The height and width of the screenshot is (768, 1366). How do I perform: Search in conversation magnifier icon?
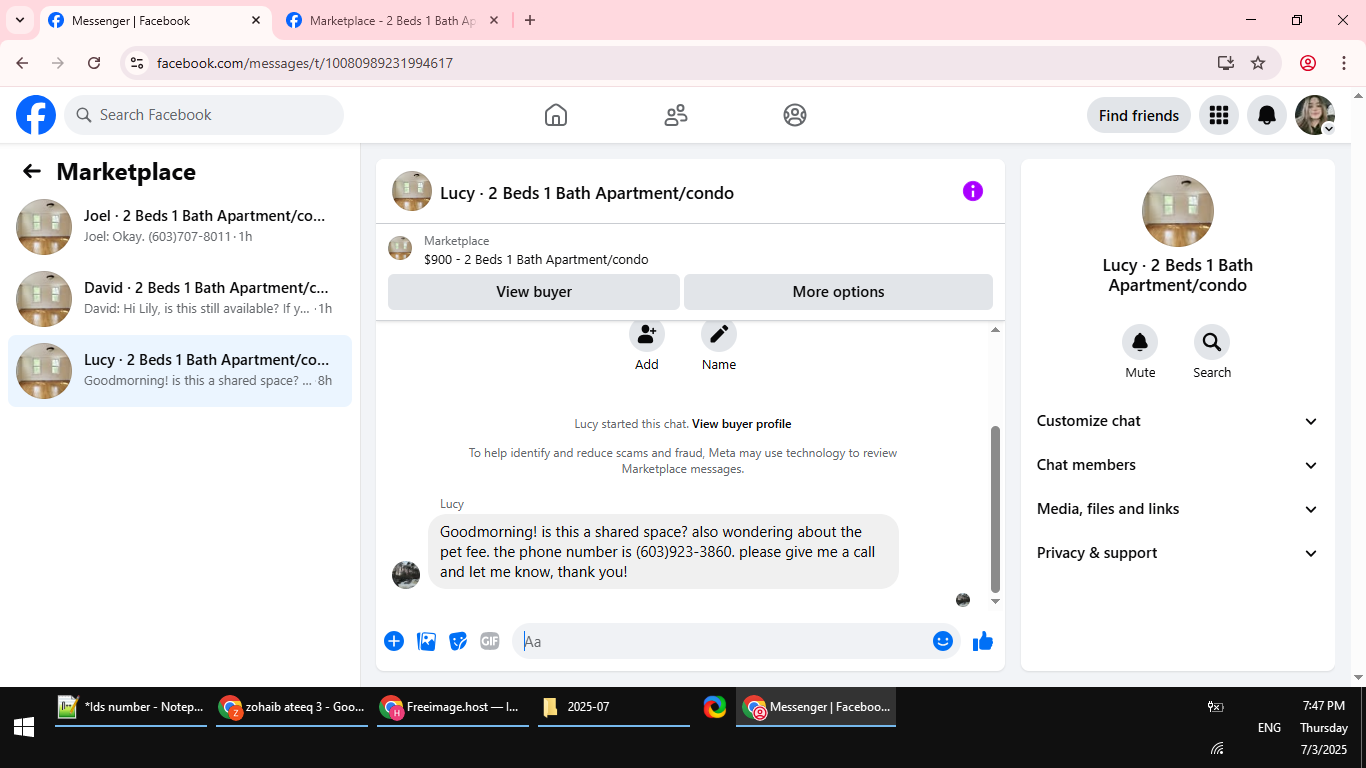[1212, 343]
